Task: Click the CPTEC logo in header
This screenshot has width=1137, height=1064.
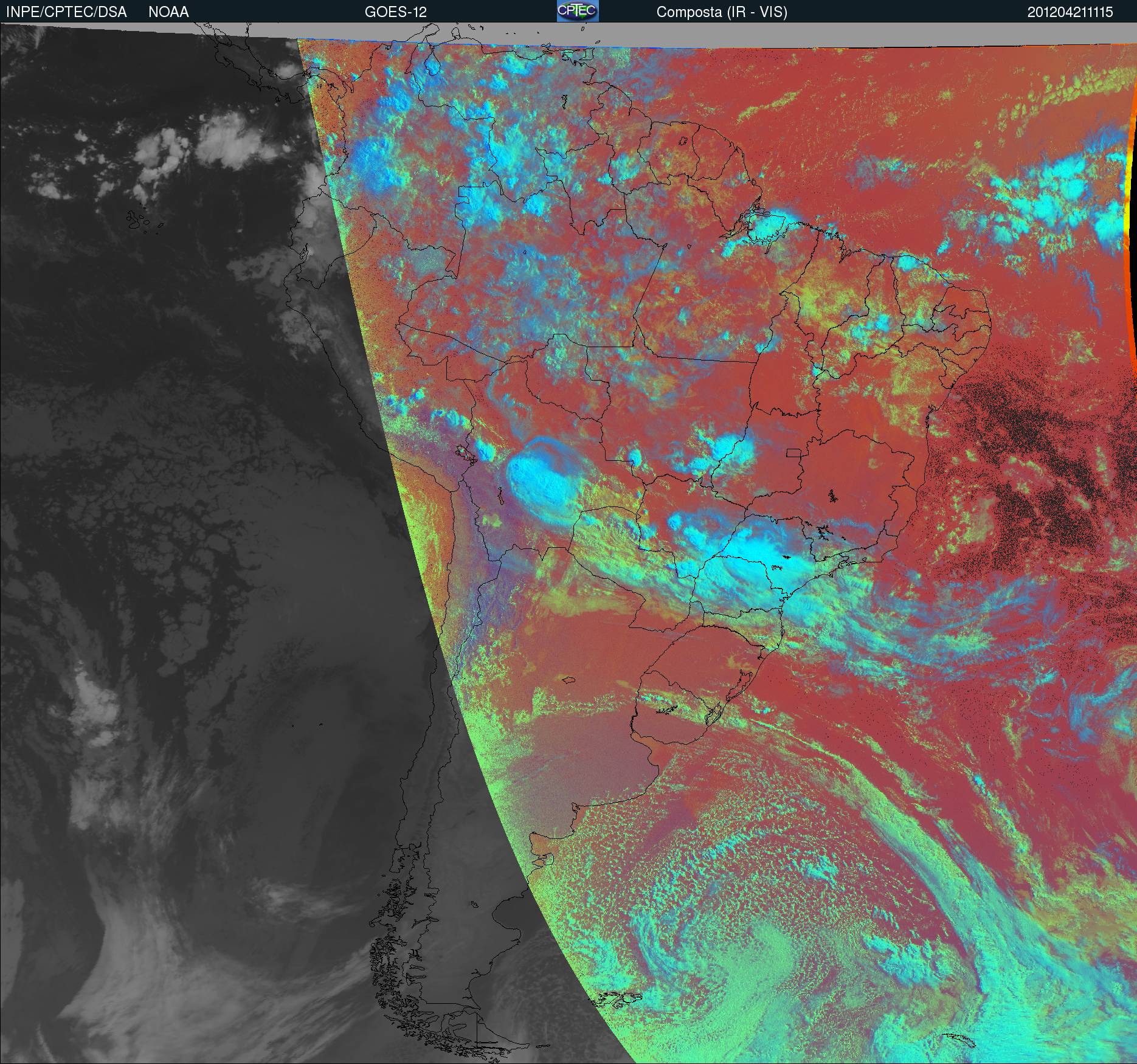Action: [x=578, y=11]
